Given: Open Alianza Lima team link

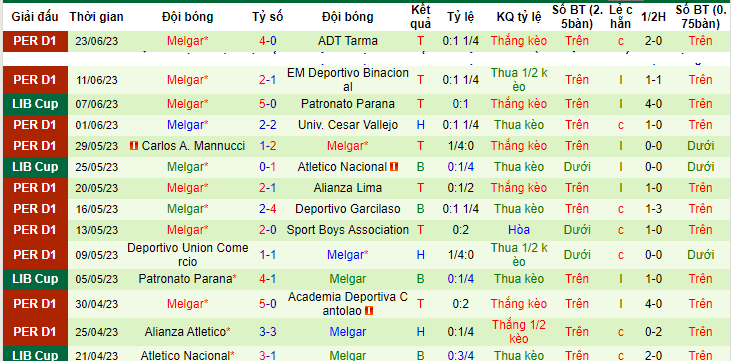Looking at the screenshot, I should click(x=348, y=188).
